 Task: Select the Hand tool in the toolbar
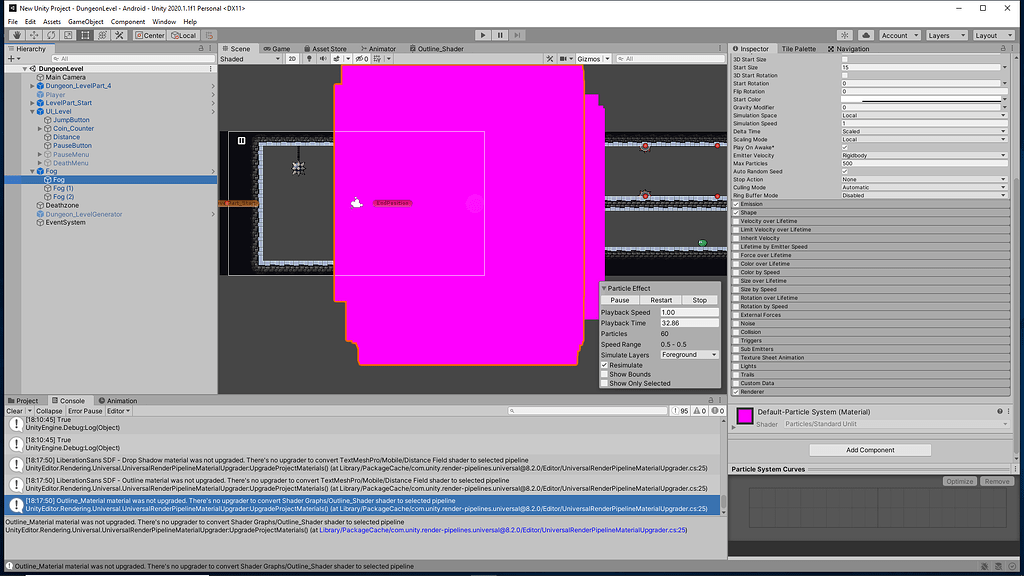click(x=17, y=36)
